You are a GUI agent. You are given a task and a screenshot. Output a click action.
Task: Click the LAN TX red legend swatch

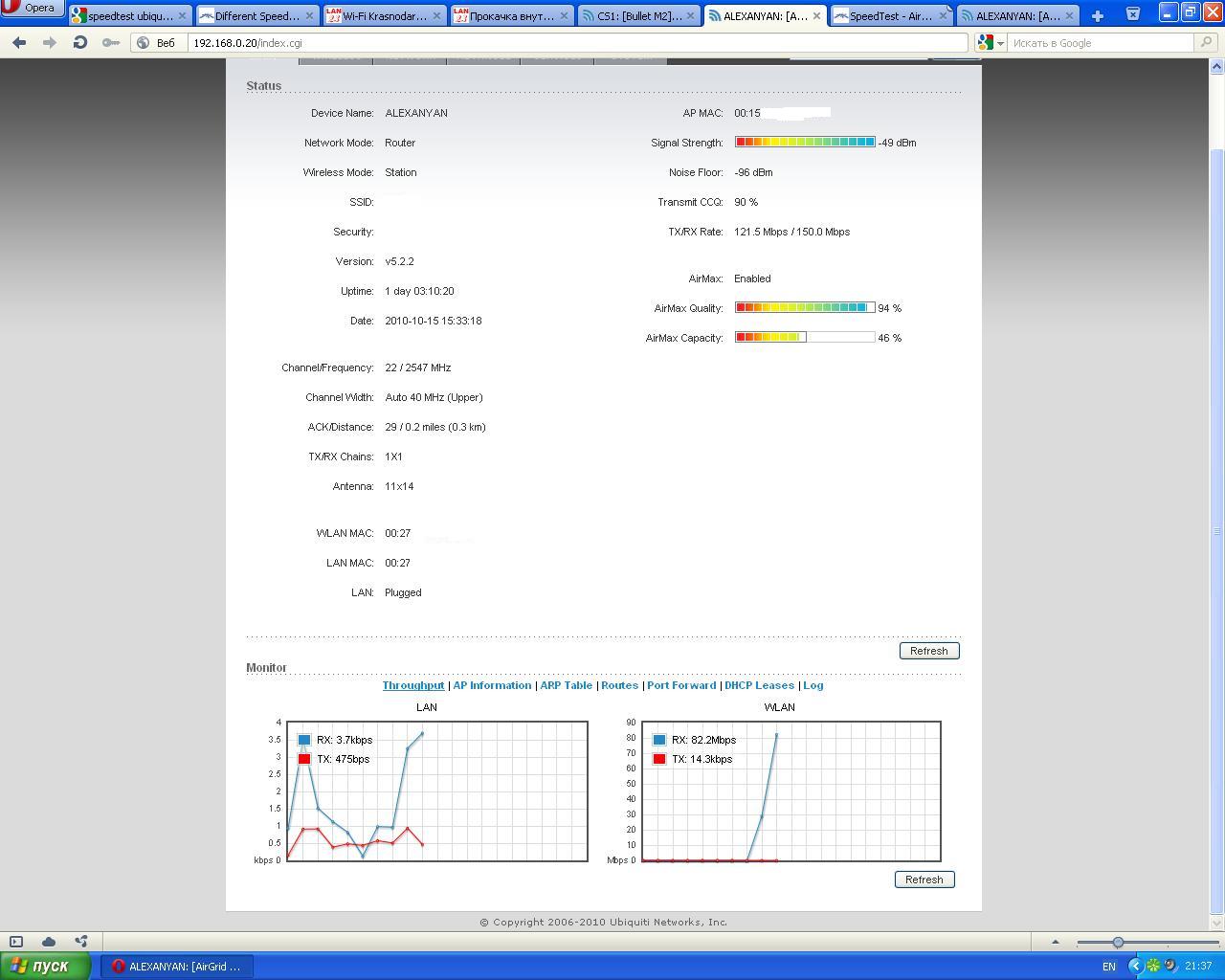pos(304,759)
